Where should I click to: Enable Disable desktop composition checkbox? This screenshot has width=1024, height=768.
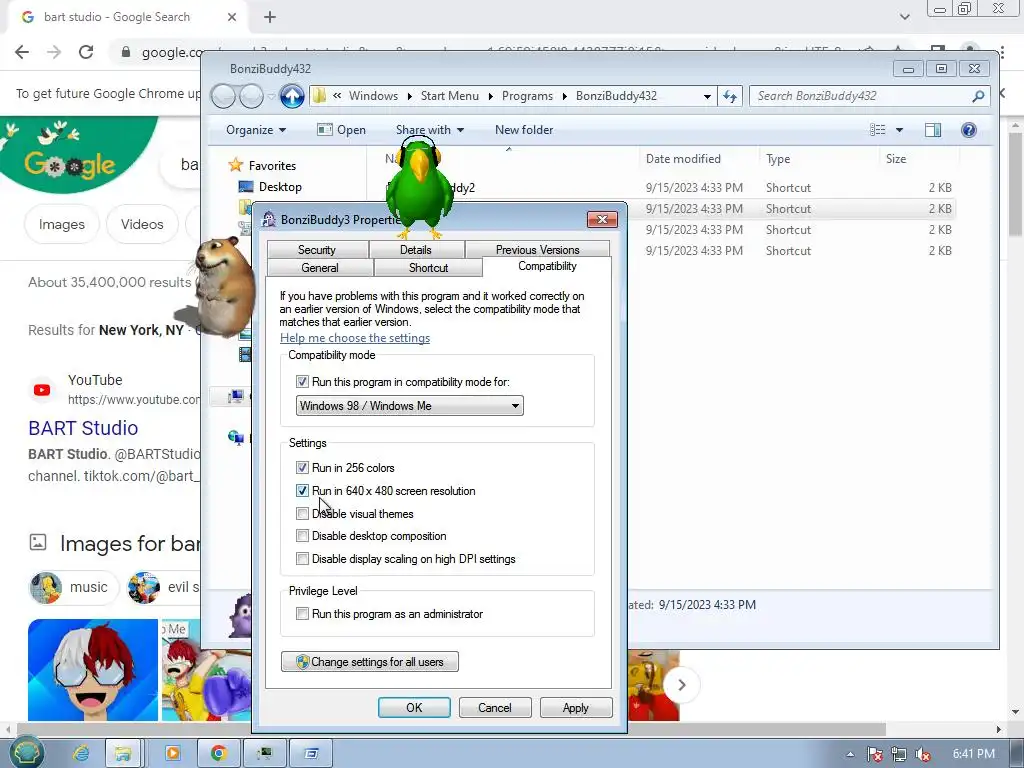tap(302, 536)
